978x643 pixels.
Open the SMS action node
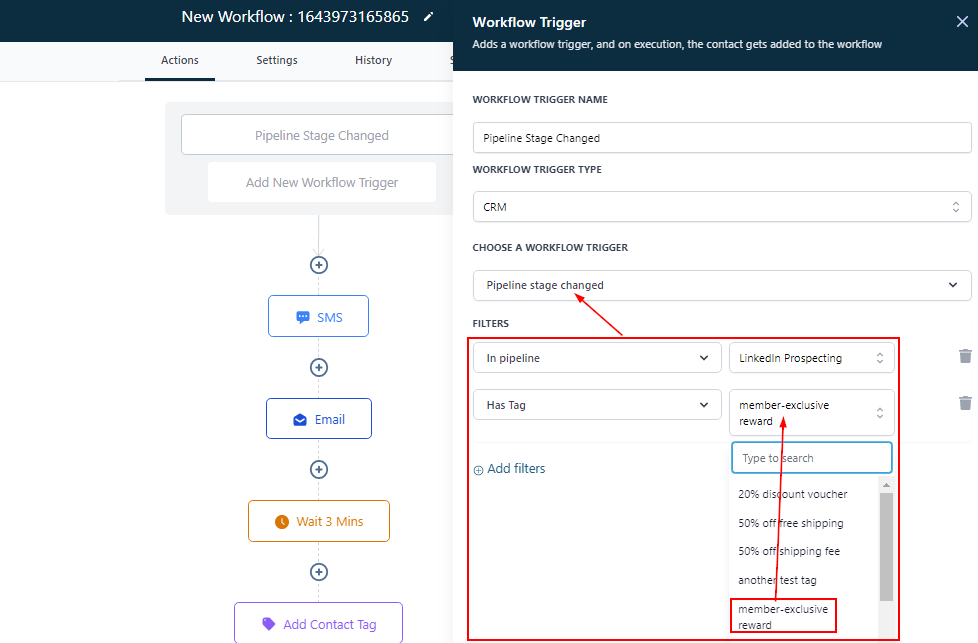click(x=319, y=316)
